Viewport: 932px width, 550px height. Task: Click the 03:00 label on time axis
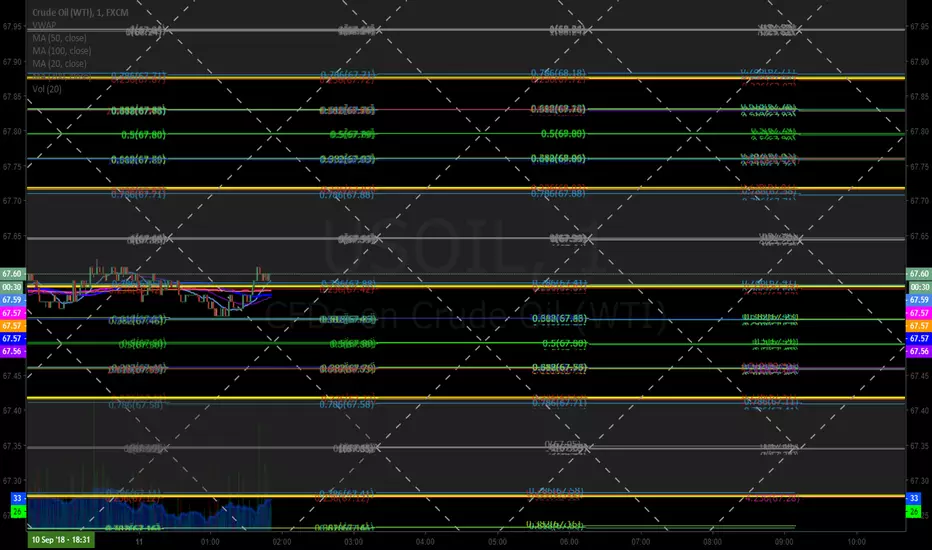pyautogui.click(x=353, y=542)
